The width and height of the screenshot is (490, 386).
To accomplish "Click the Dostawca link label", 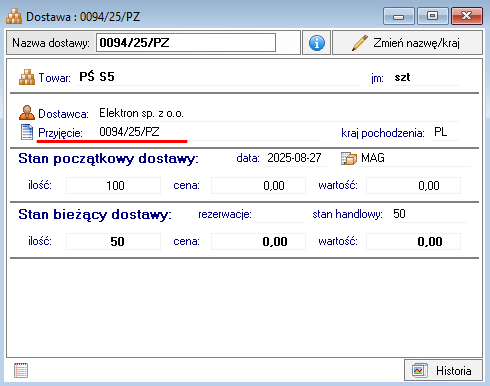I will pyautogui.click(x=63, y=114).
